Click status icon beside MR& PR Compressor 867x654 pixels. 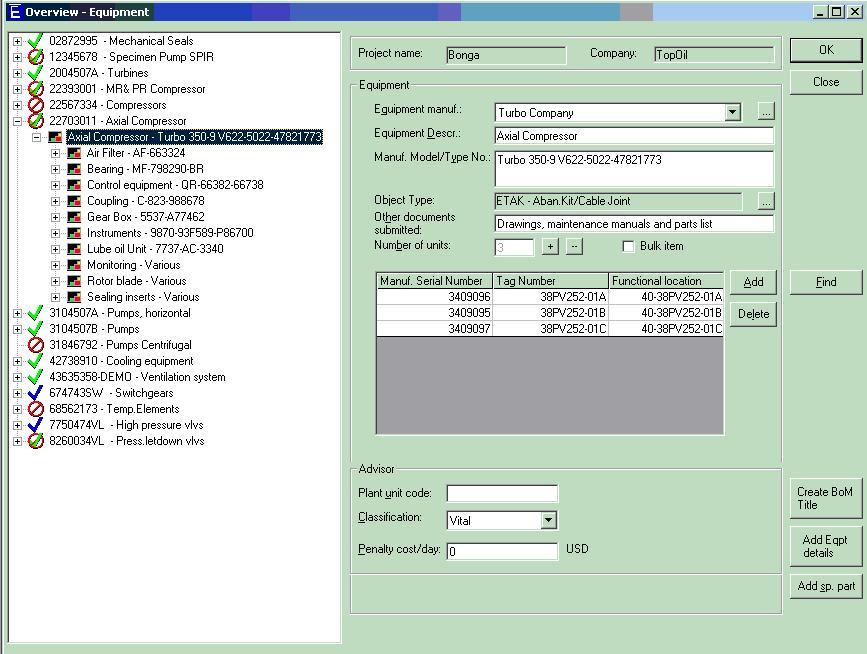35,88
